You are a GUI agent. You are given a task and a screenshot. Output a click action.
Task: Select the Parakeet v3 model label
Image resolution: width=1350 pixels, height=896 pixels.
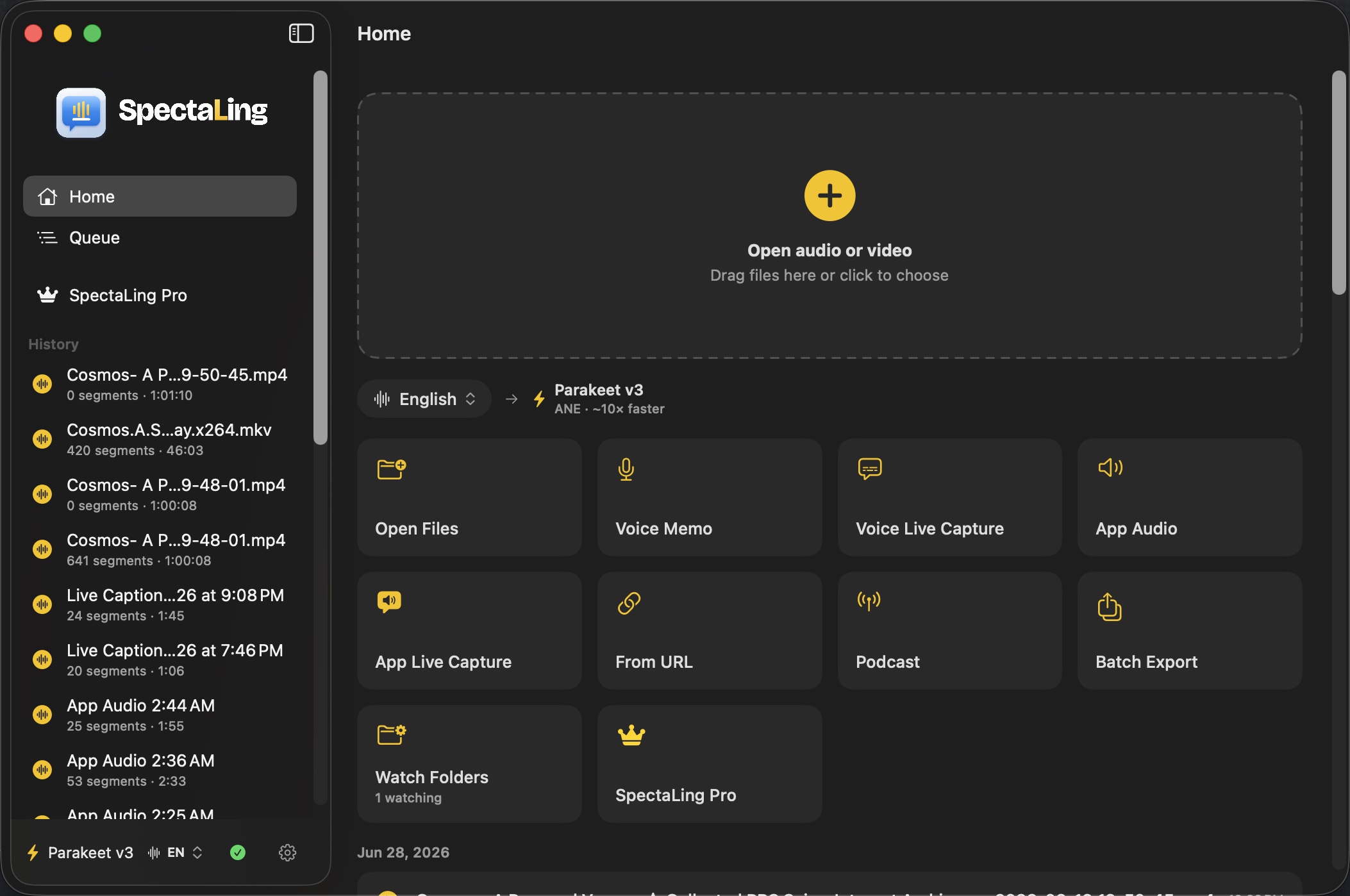(x=599, y=390)
